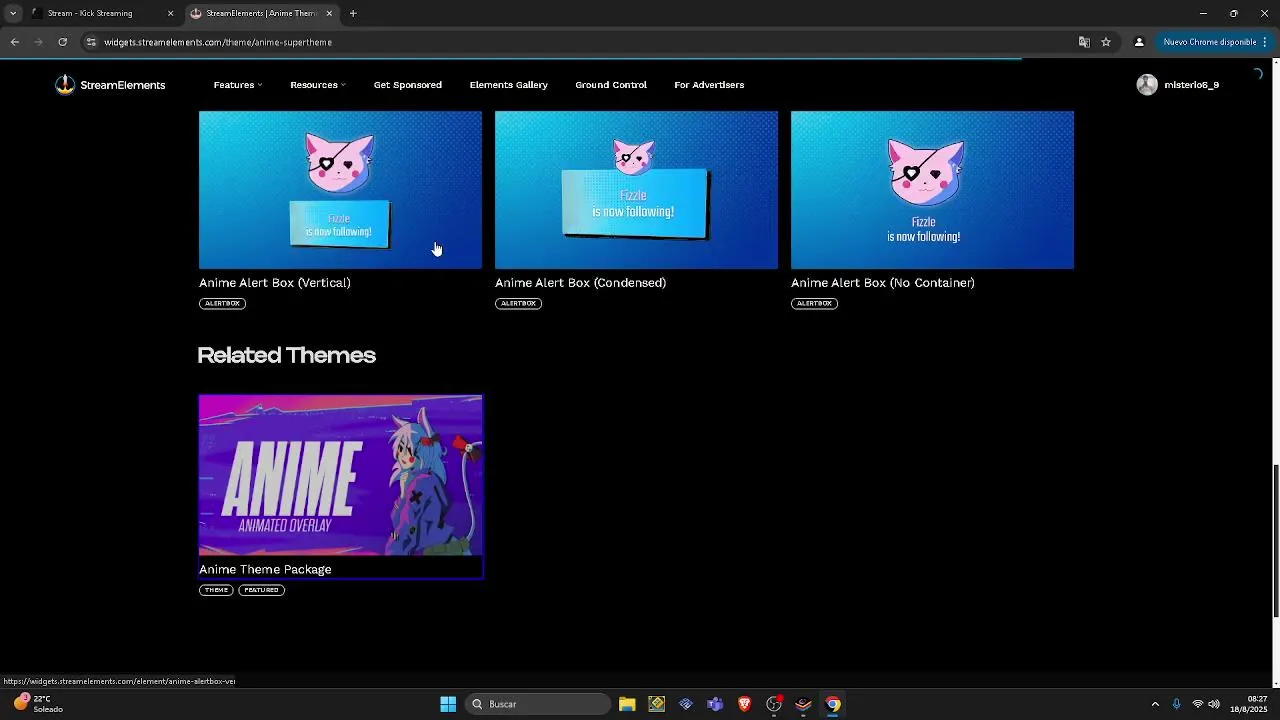The height and width of the screenshot is (720, 1280).
Task: Click the Anime Theme Package title
Action: pos(265,569)
